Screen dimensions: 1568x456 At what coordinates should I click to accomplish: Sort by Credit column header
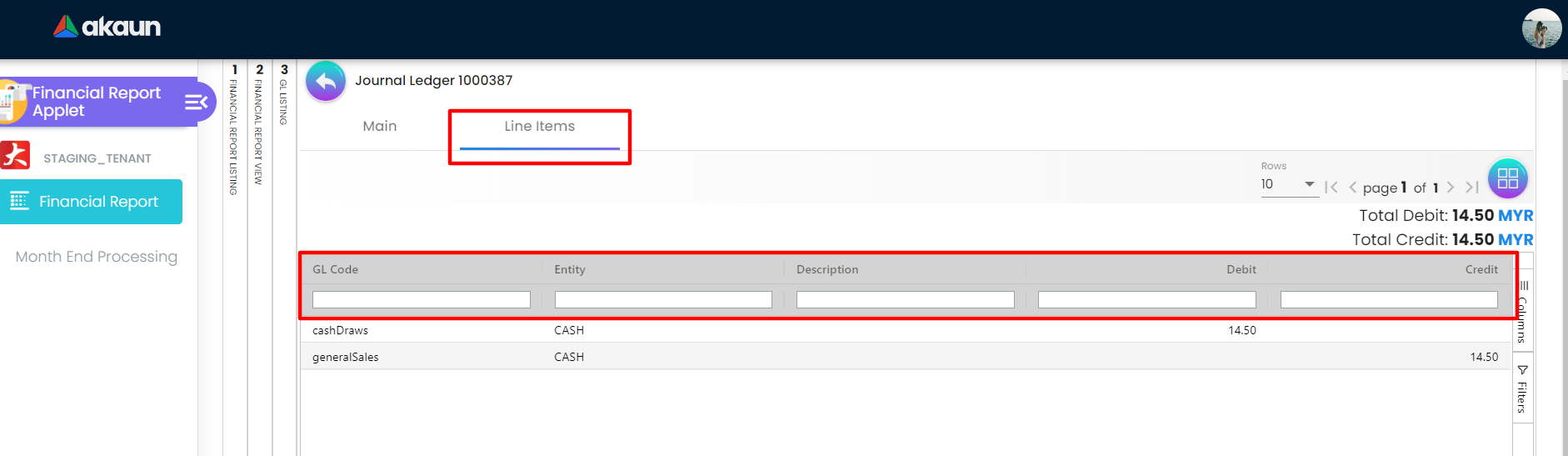tap(1481, 269)
